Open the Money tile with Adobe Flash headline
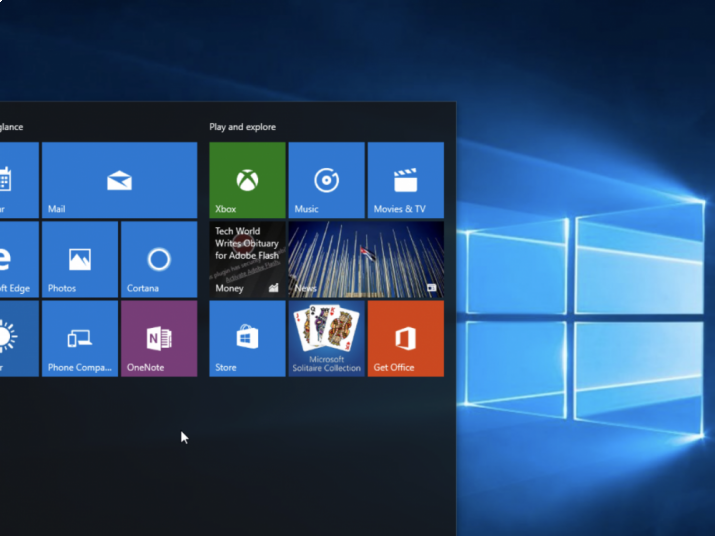This screenshot has width=715, height=536. 248,260
